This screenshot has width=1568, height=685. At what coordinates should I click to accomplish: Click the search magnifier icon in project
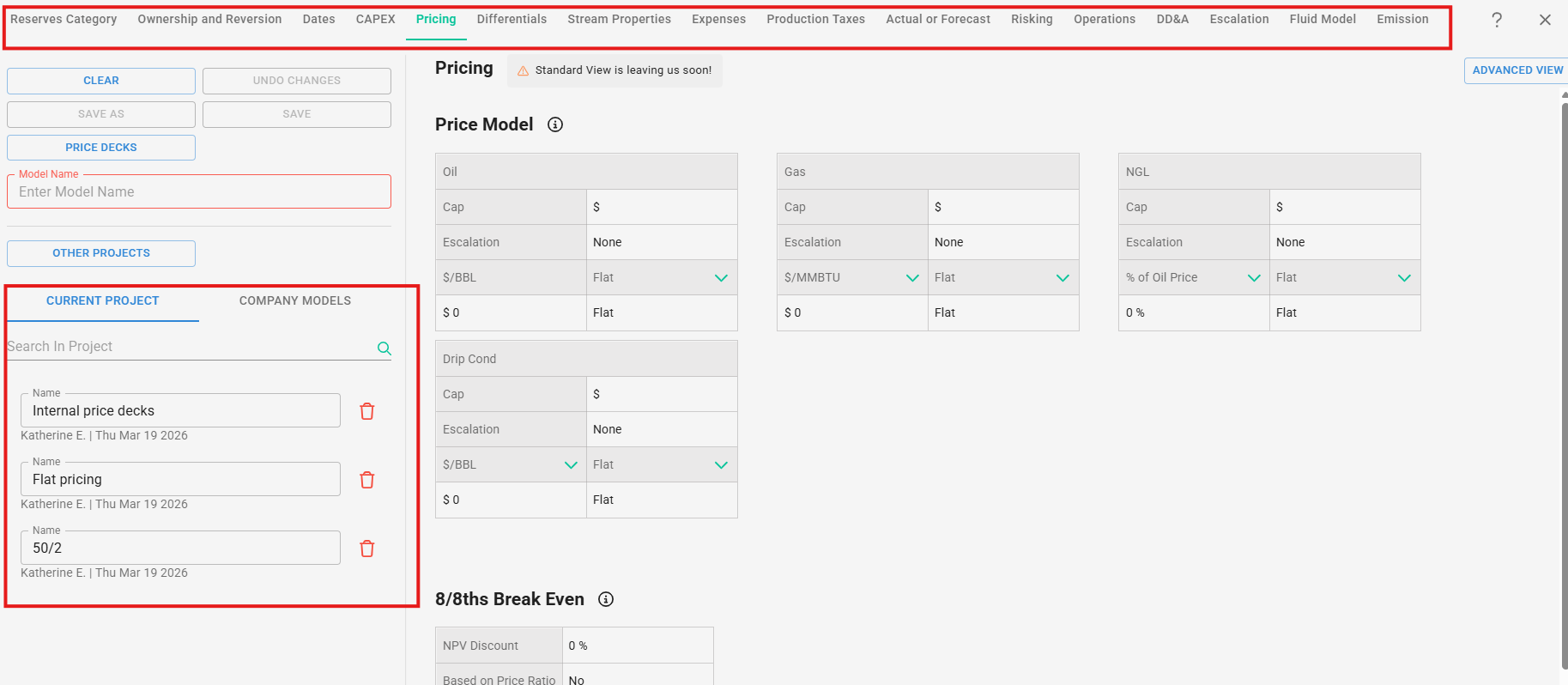click(x=384, y=348)
